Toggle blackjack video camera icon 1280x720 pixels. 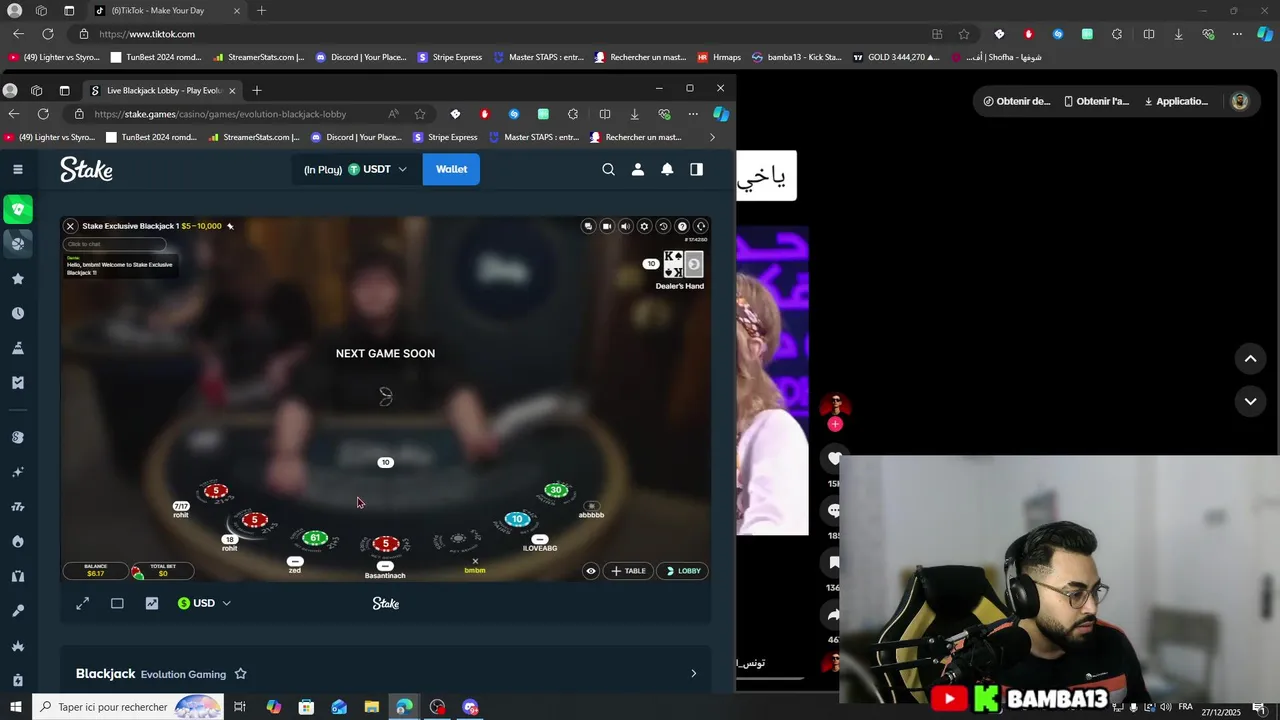(607, 226)
